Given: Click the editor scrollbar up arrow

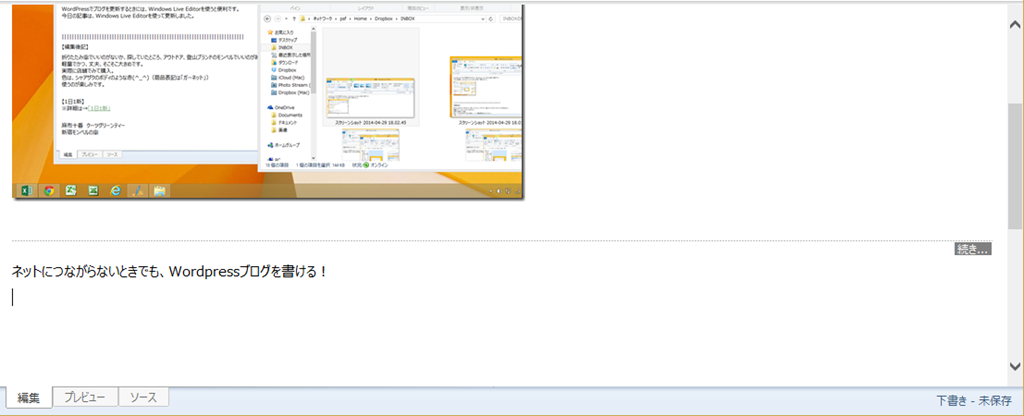Looking at the screenshot, I should (1015, 8).
